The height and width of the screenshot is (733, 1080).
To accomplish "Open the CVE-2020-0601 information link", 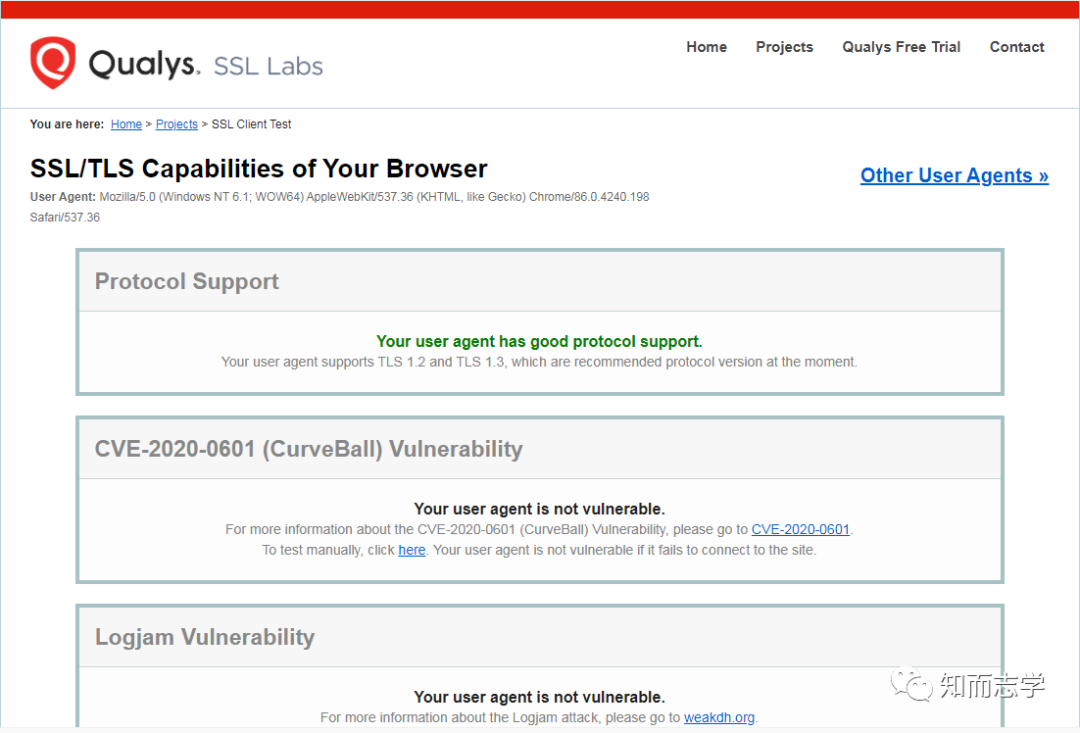I will [x=800, y=529].
